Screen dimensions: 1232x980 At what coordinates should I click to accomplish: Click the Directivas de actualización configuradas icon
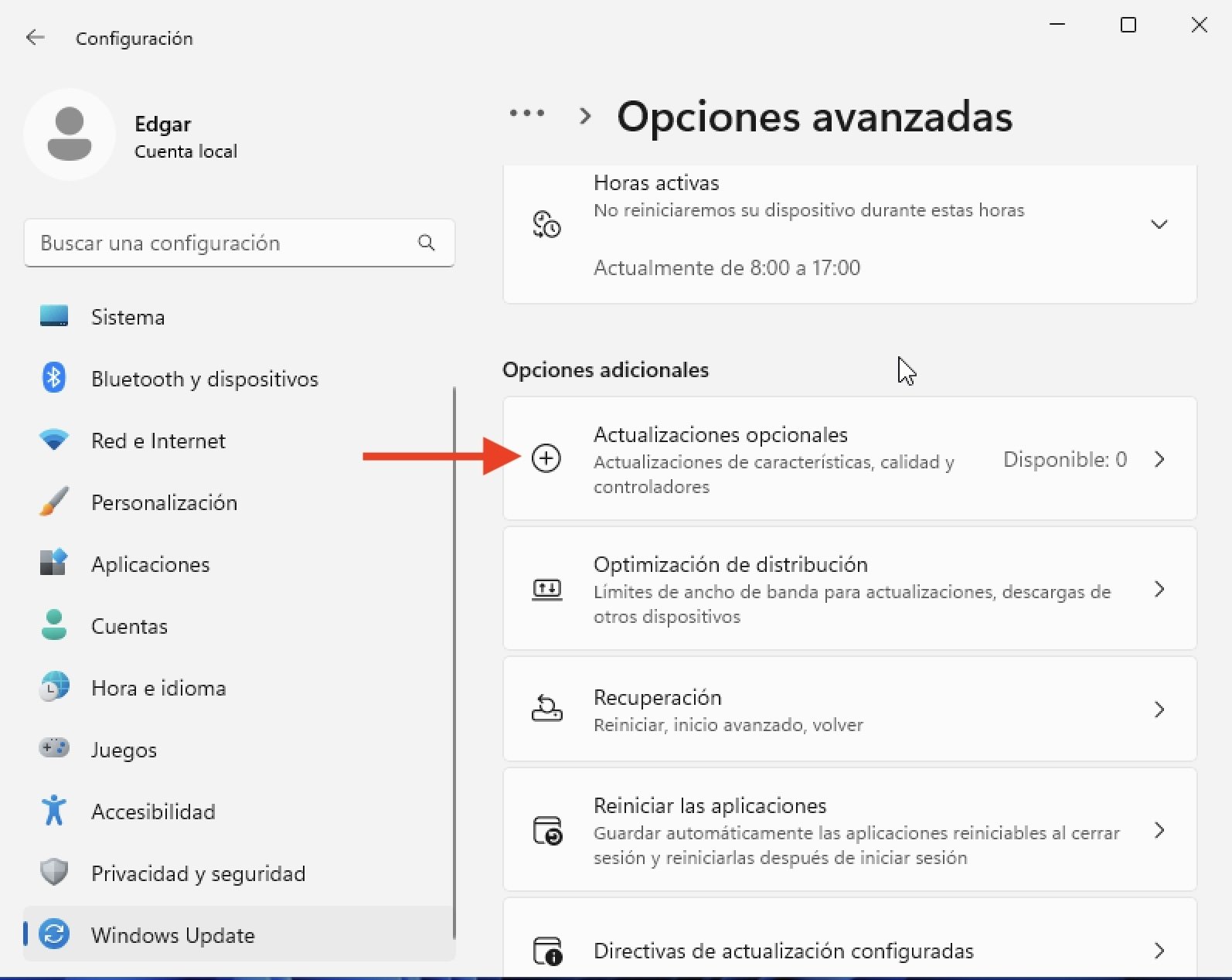[x=547, y=951]
